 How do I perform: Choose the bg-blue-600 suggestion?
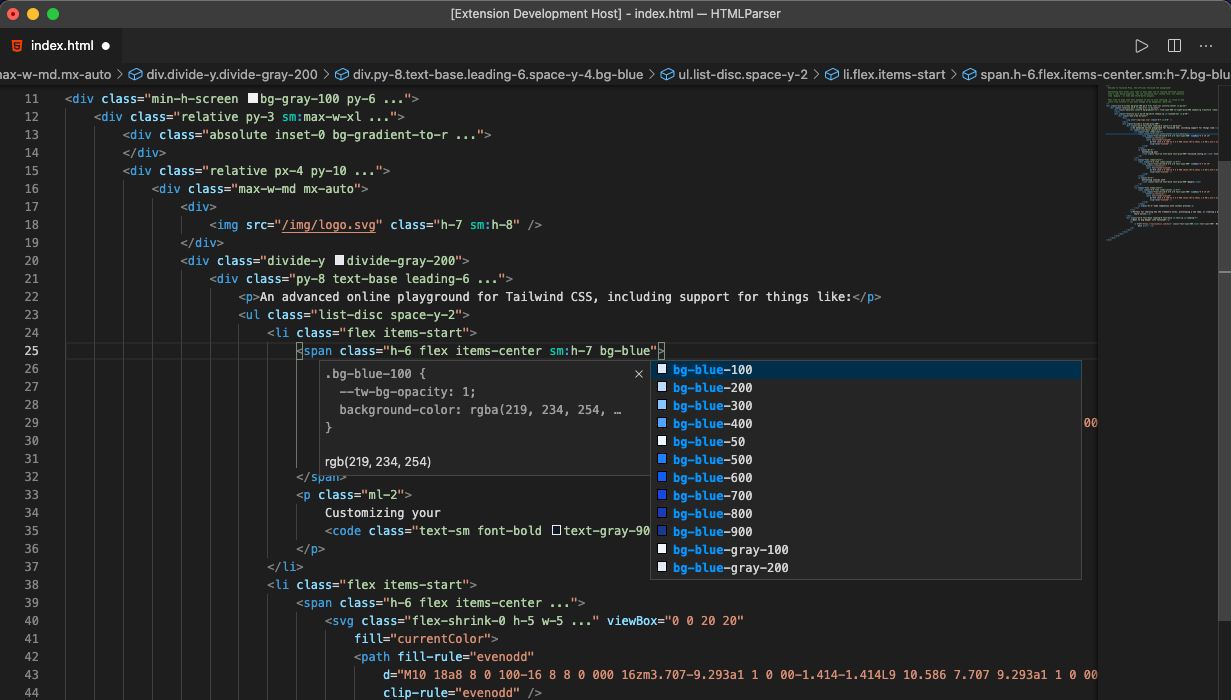[x=866, y=478]
